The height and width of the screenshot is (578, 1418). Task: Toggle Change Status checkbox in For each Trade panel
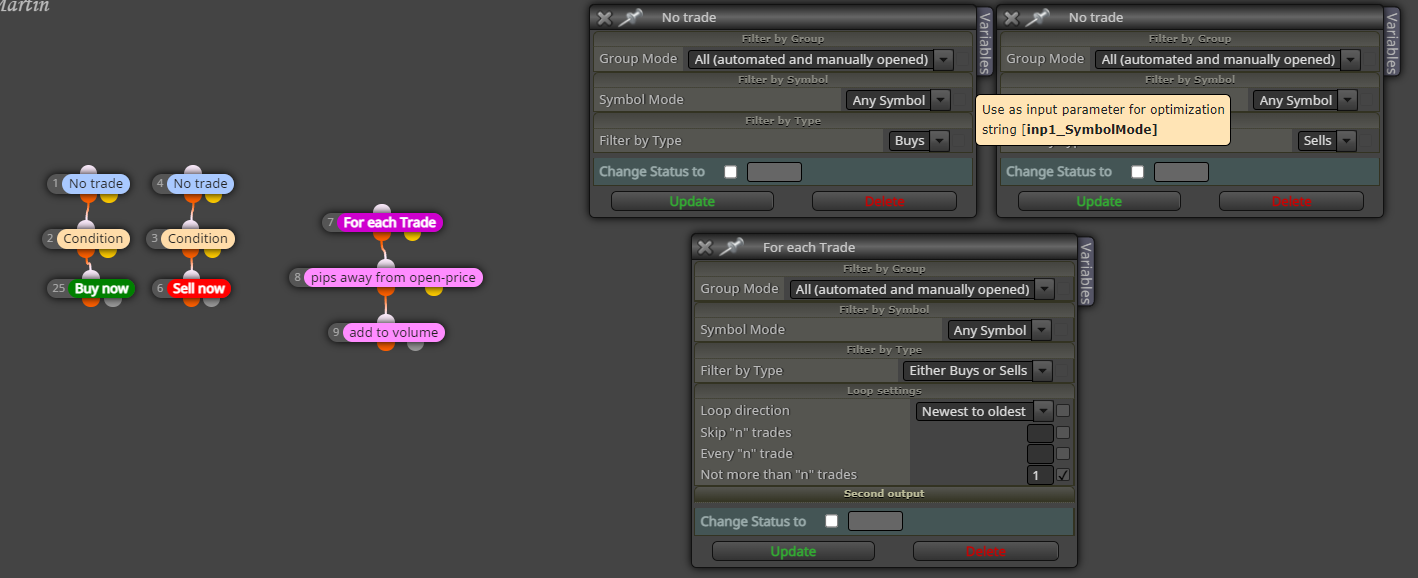831,521
